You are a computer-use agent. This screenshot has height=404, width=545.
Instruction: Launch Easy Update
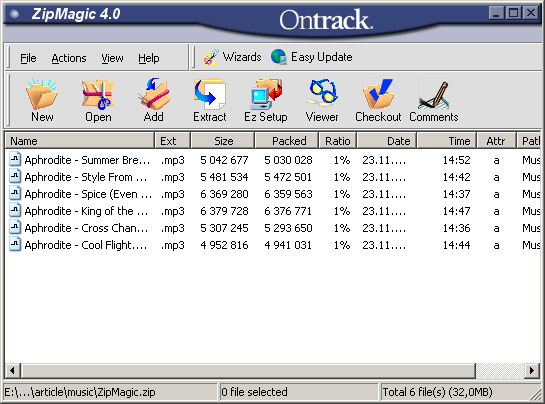tap(312, 57)
